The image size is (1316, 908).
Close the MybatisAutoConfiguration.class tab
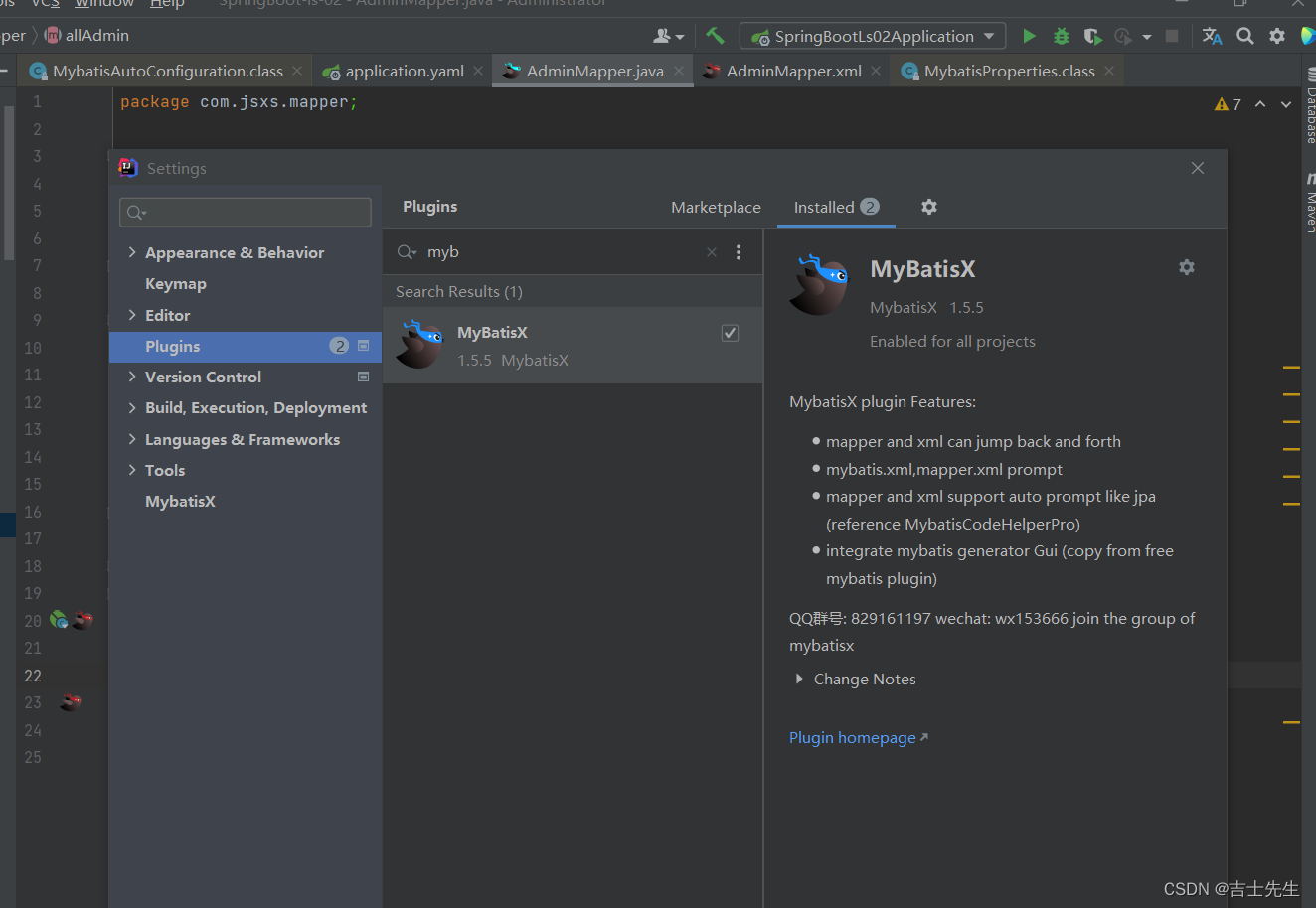[297, 71]
